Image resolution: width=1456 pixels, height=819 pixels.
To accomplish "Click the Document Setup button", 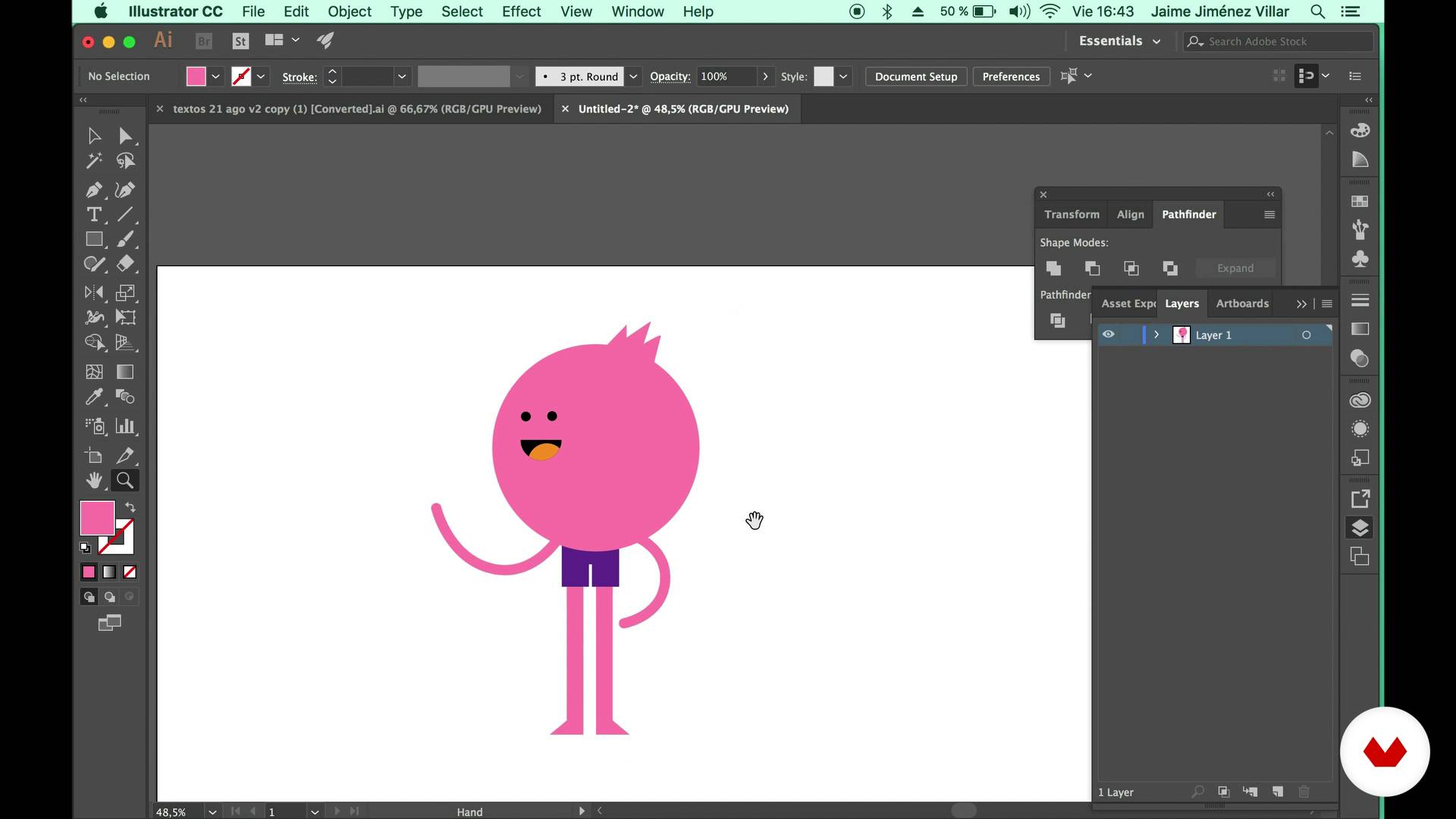I will [915, 77].
